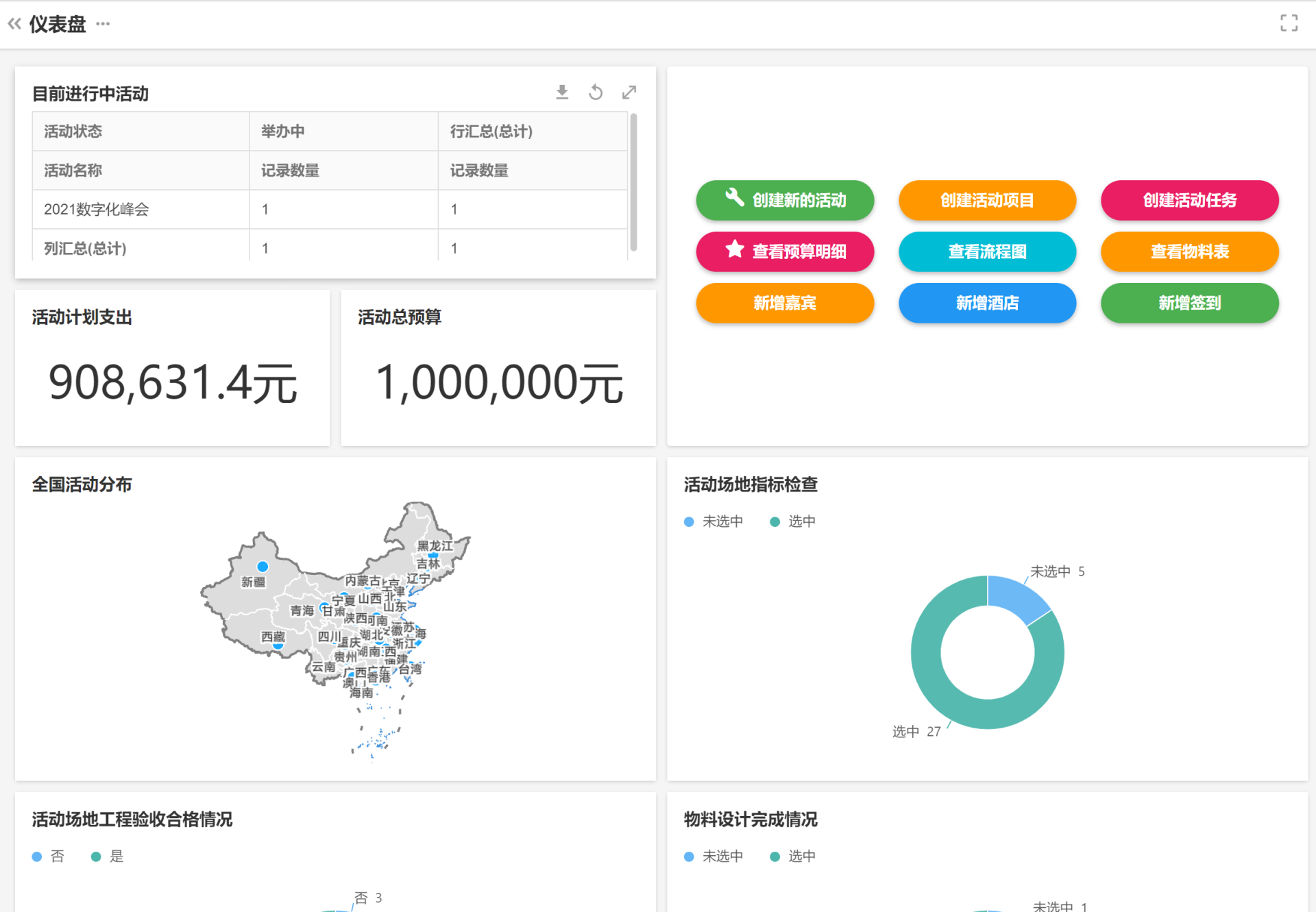1316x912 pixels.
Task: Collapse sidebar with double chevron icon
Action: [x=14, y=24]
